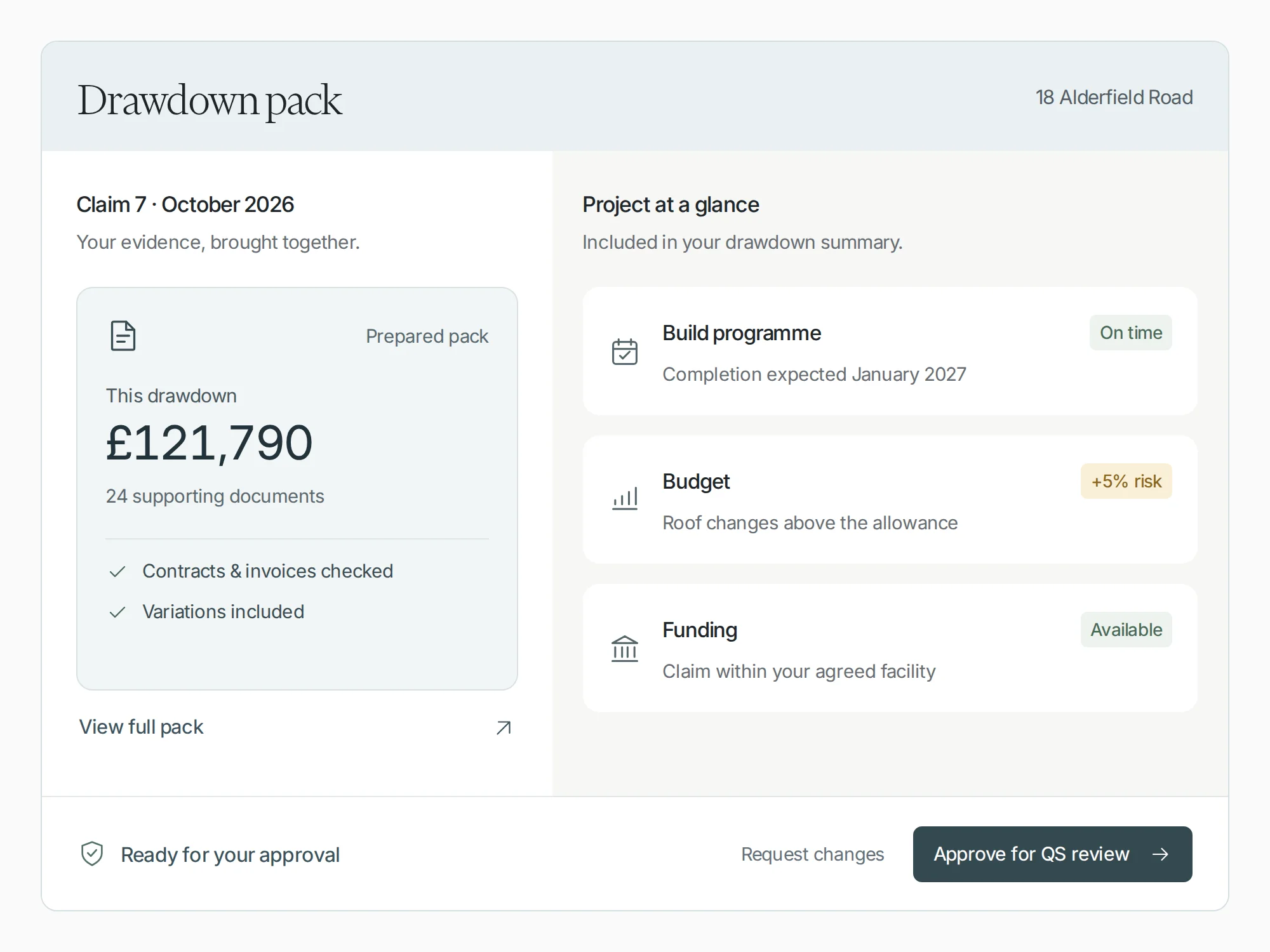The image size is (1270, 952).
Task: Click the Ready for your approval status text
Action: coord(230,855)
